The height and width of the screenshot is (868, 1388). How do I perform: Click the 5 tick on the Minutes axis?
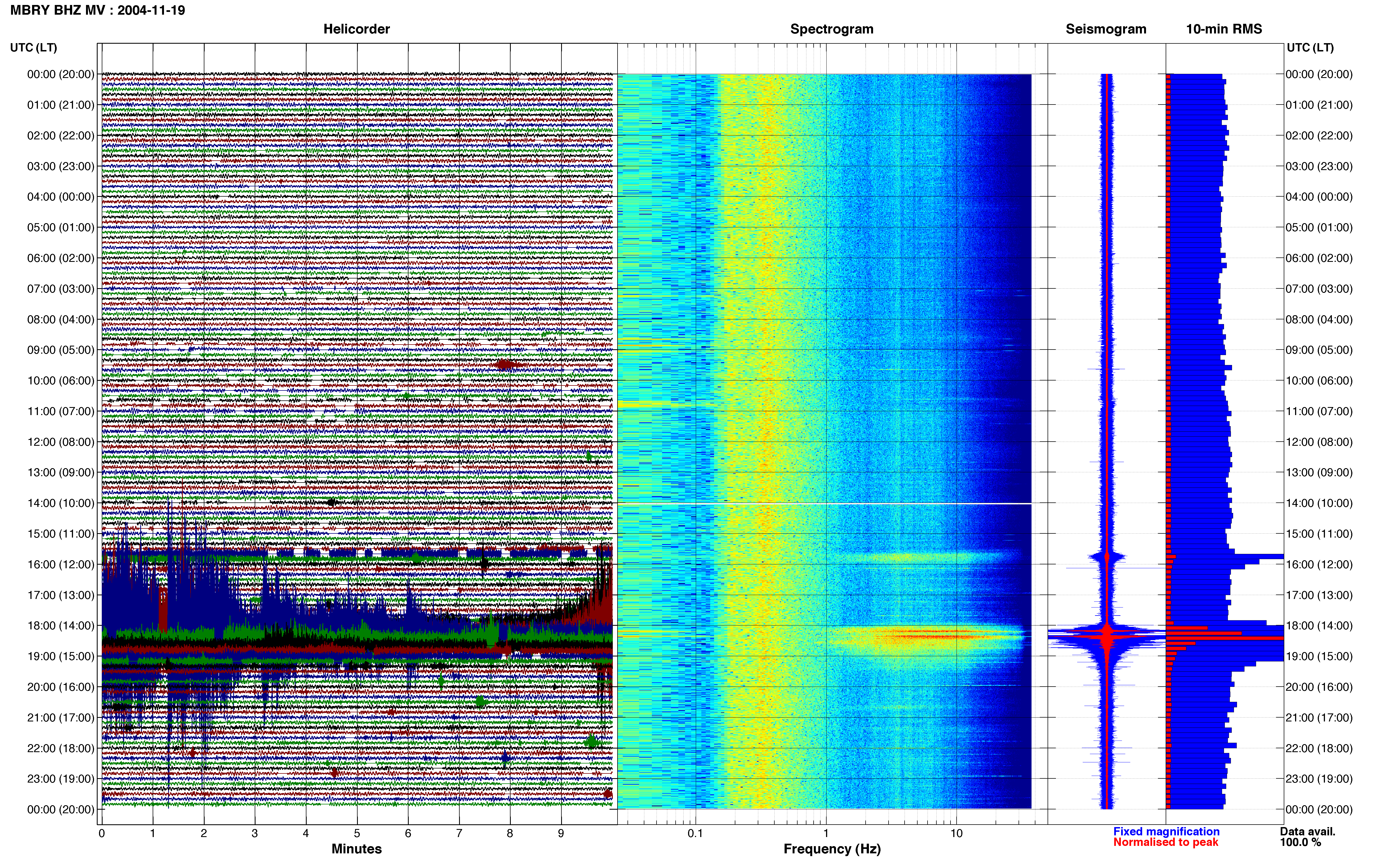[357, 833]
